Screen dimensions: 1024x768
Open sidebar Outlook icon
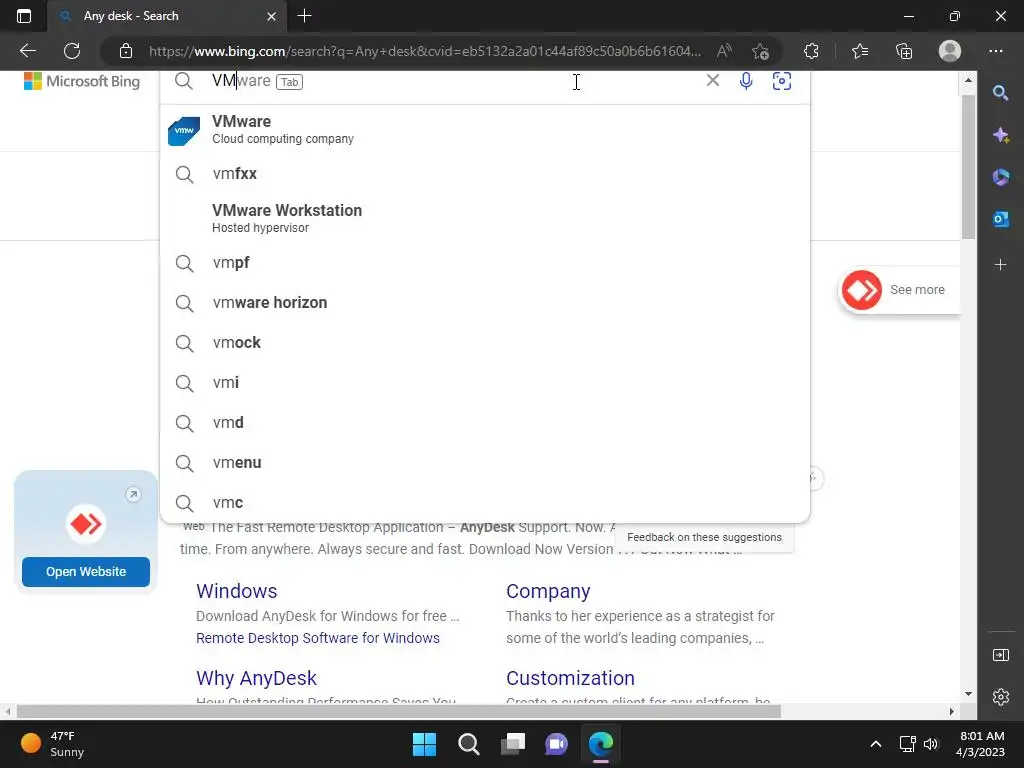tap(1000, 219)
